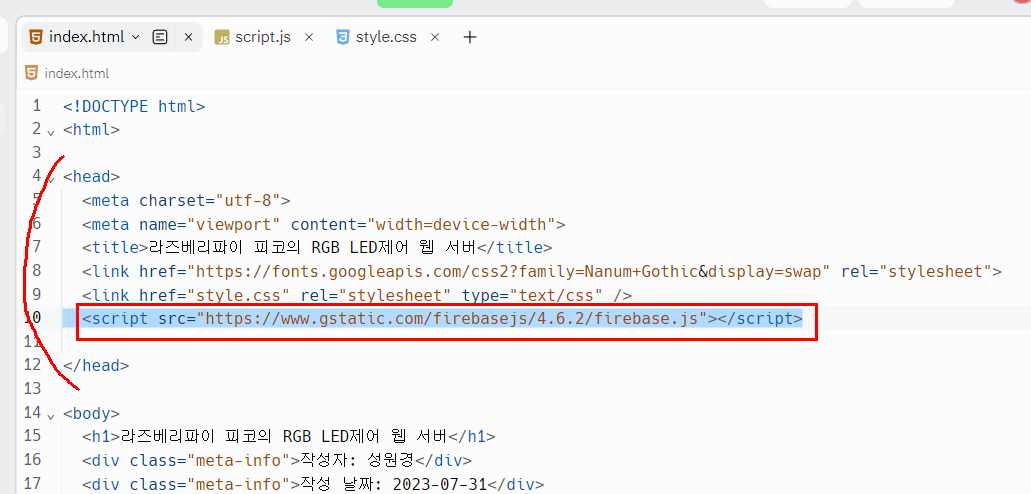Click the meta charset="utf-8" line
This screenshot has width=1031, height=494.
186,201
